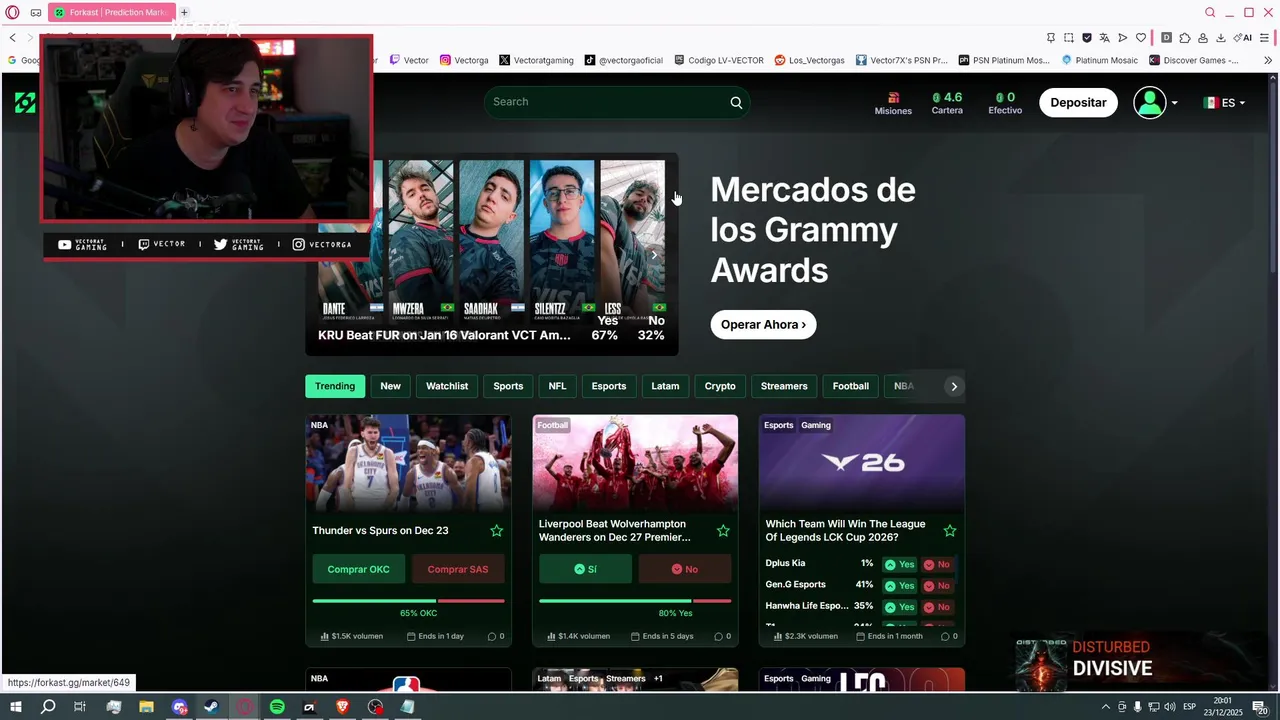Expand hidden bookmarks with double chevron
Screen dimensions: 1280x720
click(x=1268, y=60)
